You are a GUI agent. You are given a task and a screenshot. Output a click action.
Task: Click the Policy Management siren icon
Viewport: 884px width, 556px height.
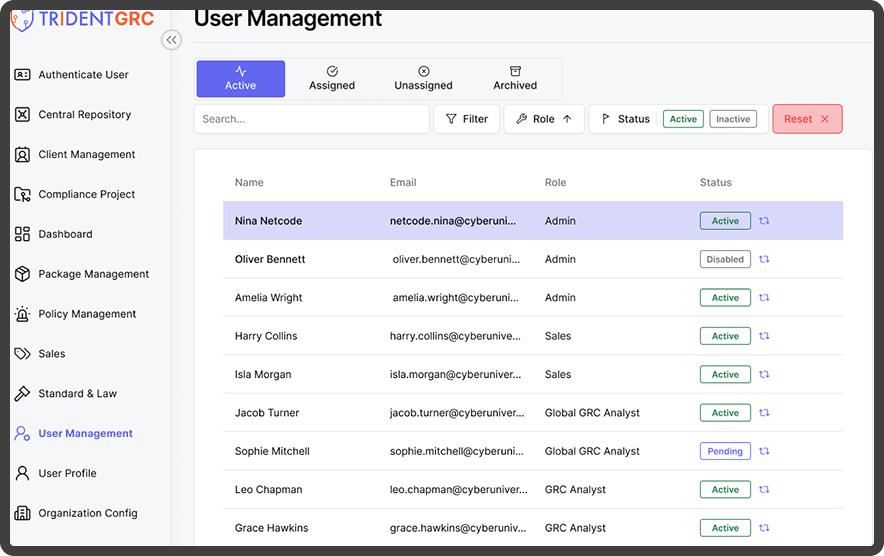point(22,314)
